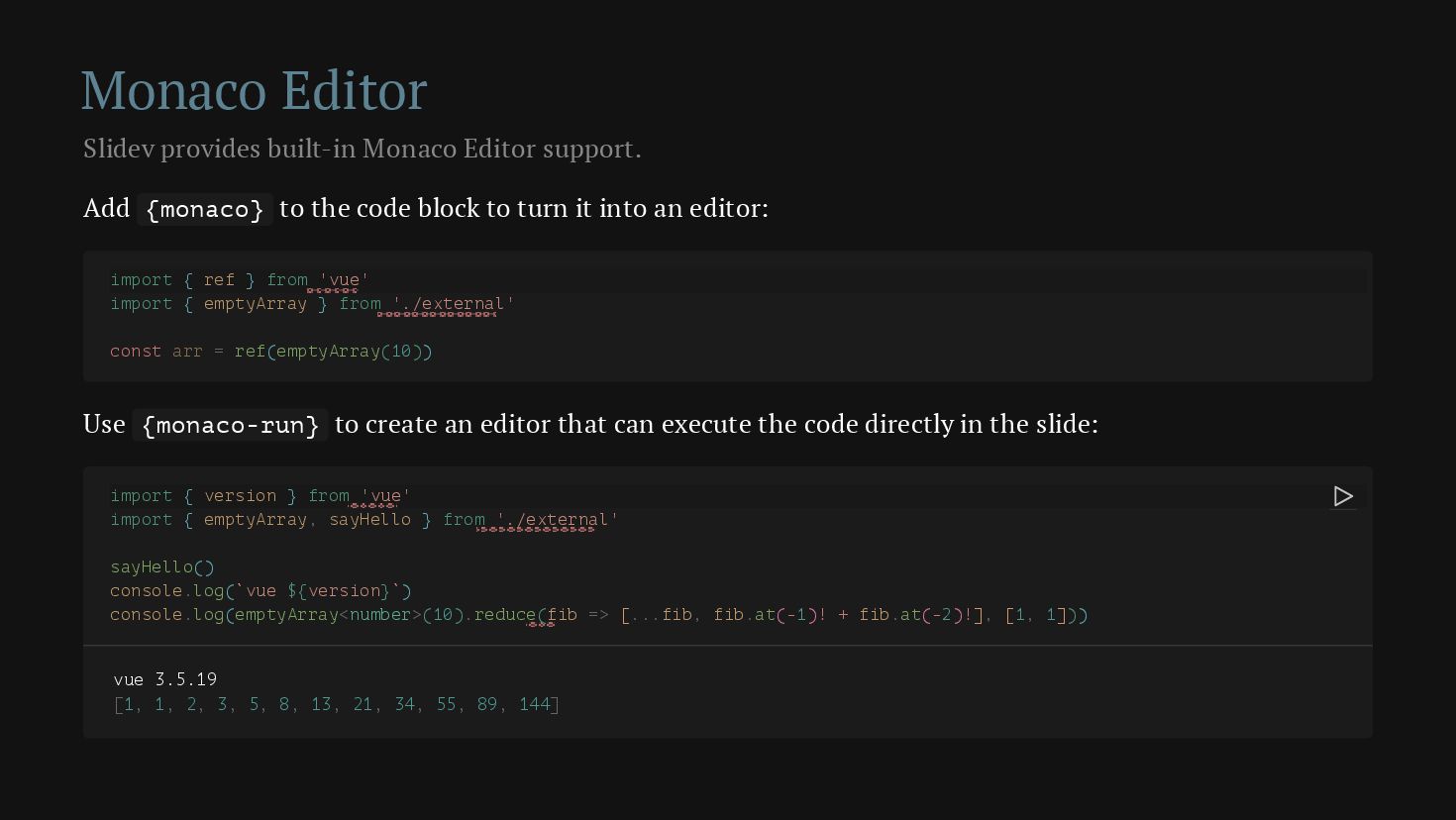The image size is (1456, 820).
Task: Select the inline code '{monaco-run}'
Action: tap(231, 425)
